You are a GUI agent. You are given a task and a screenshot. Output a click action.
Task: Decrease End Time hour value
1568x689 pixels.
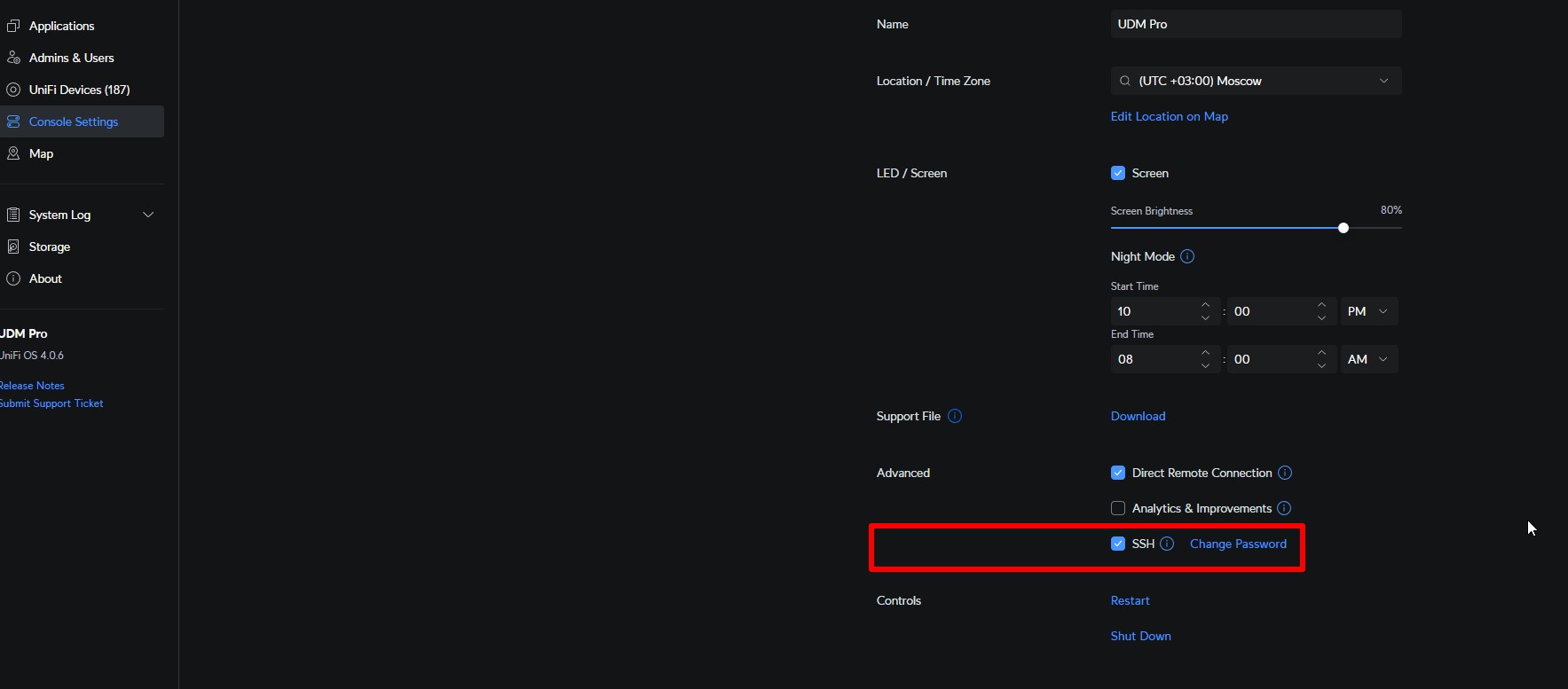pyautogui.click(x=1205, y=365)
